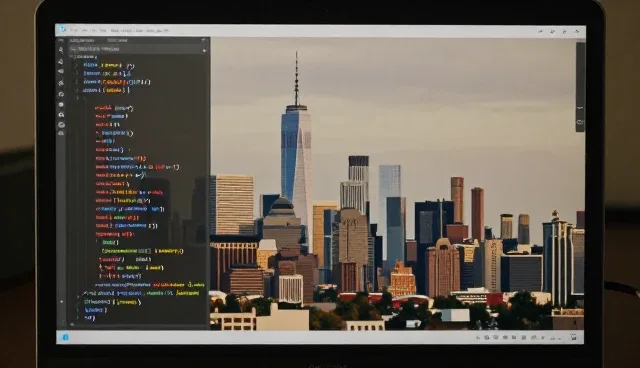Click the first menu item in the title bar
Image resolution: width=640 pixels, height=368 pixels.
(73, 30)
